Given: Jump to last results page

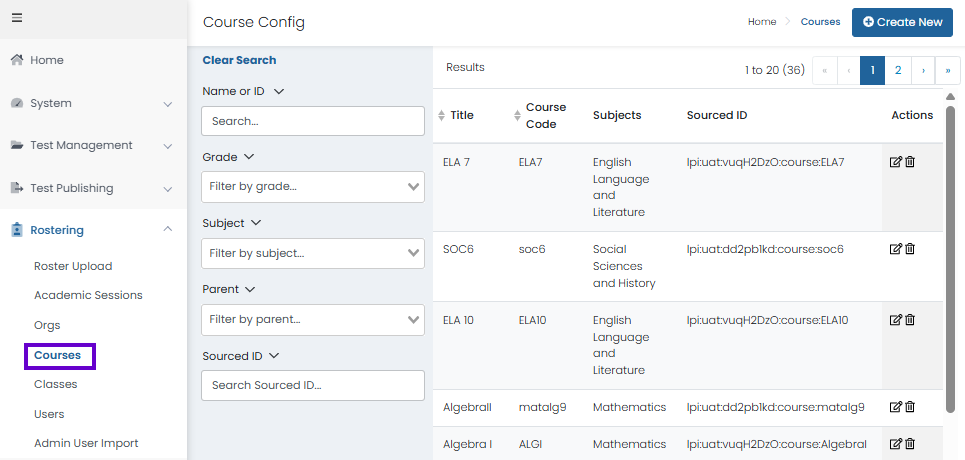Looking at the screenshot, I should [x=948, y=71].
